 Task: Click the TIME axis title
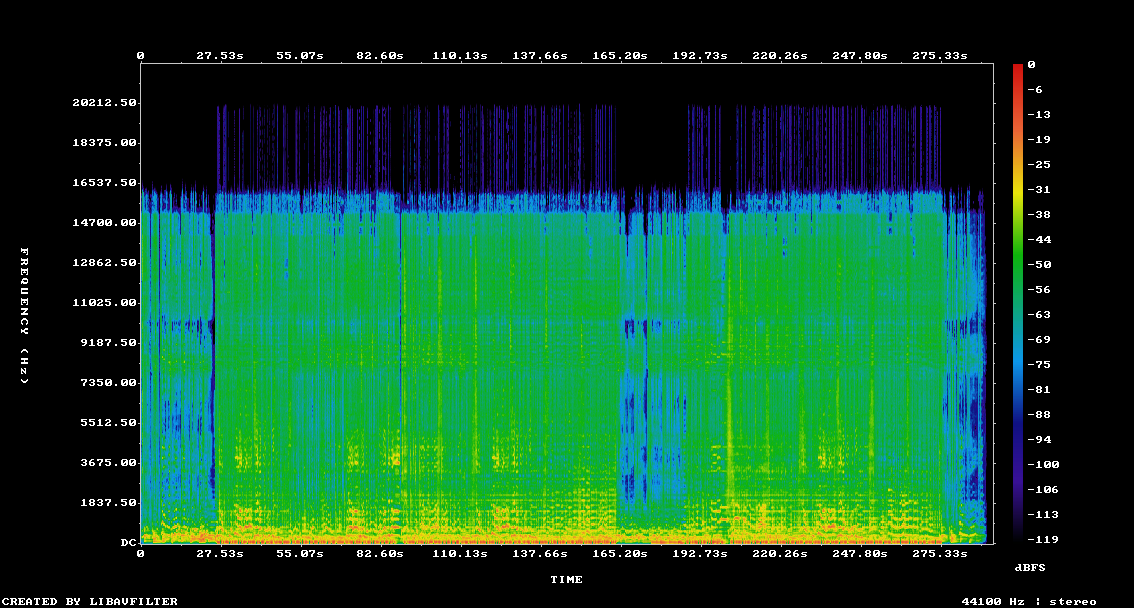point(566,579)
